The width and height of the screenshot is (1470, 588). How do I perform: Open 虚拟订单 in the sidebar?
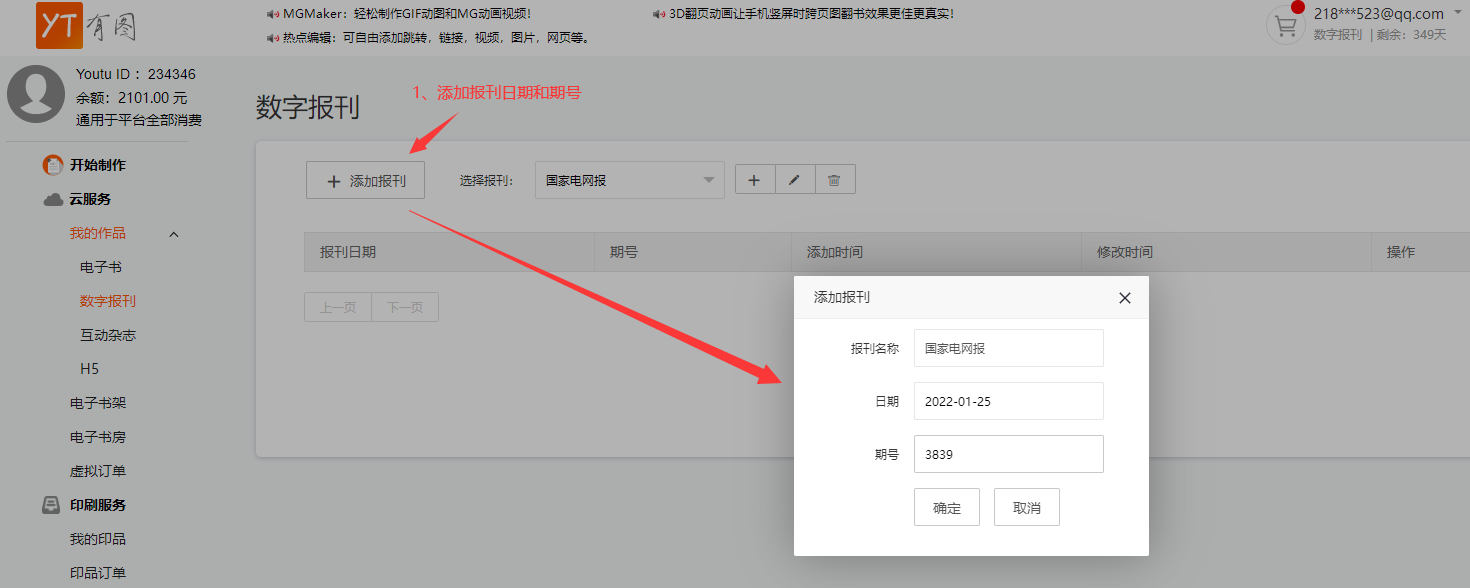coord(98,471)
